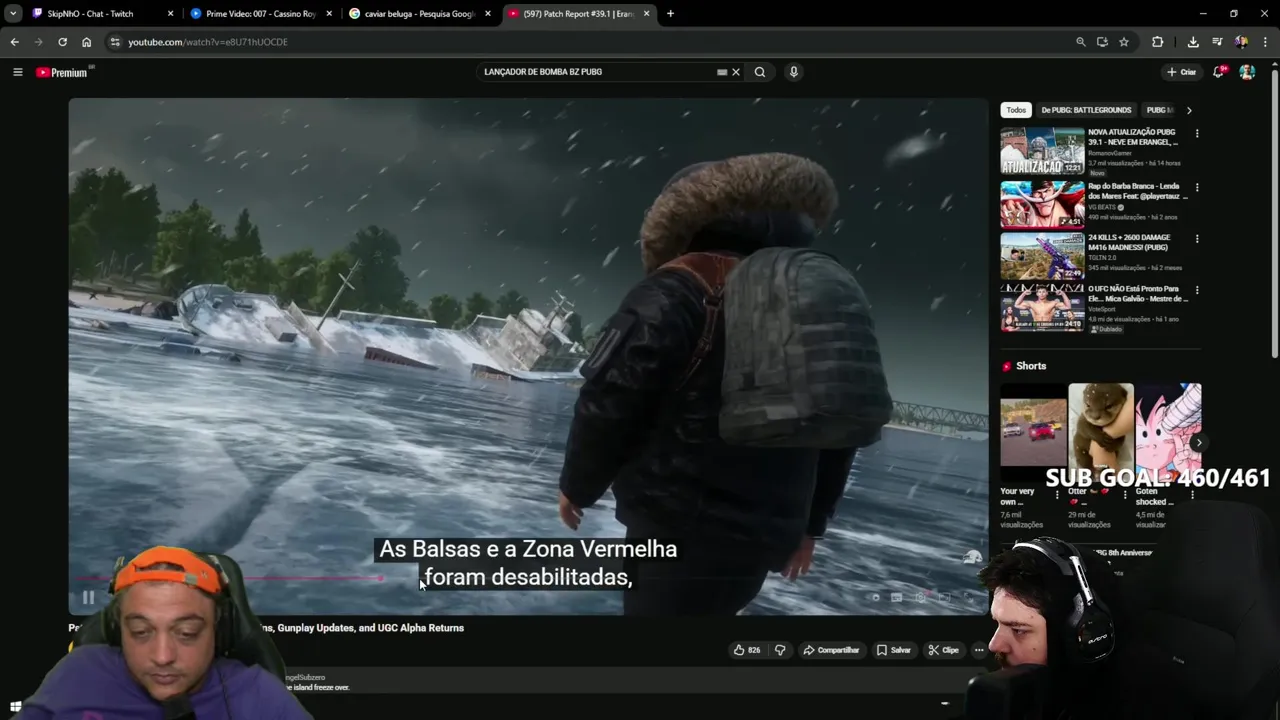Open YouTube account avatar menu
Image resolution: width=1280 pixels, height=720 pixels.
point(1247,72)
